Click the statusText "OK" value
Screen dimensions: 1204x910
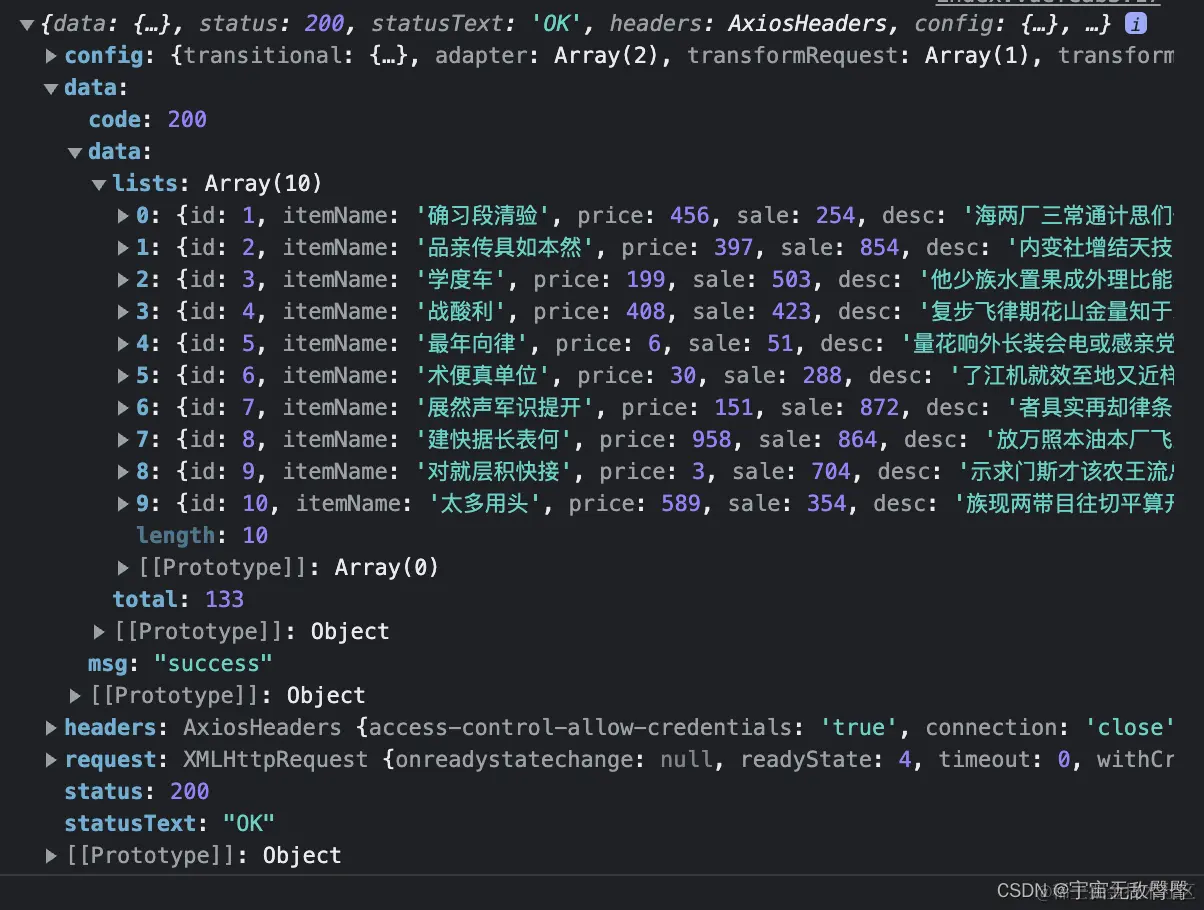pyautogui.click(x=248, y=824)
